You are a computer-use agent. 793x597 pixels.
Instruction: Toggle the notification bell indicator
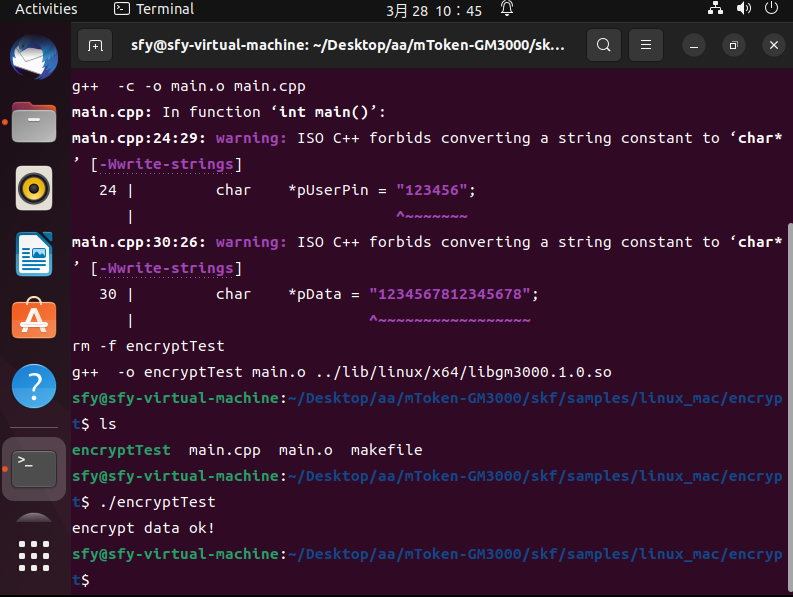pos(507,9)
